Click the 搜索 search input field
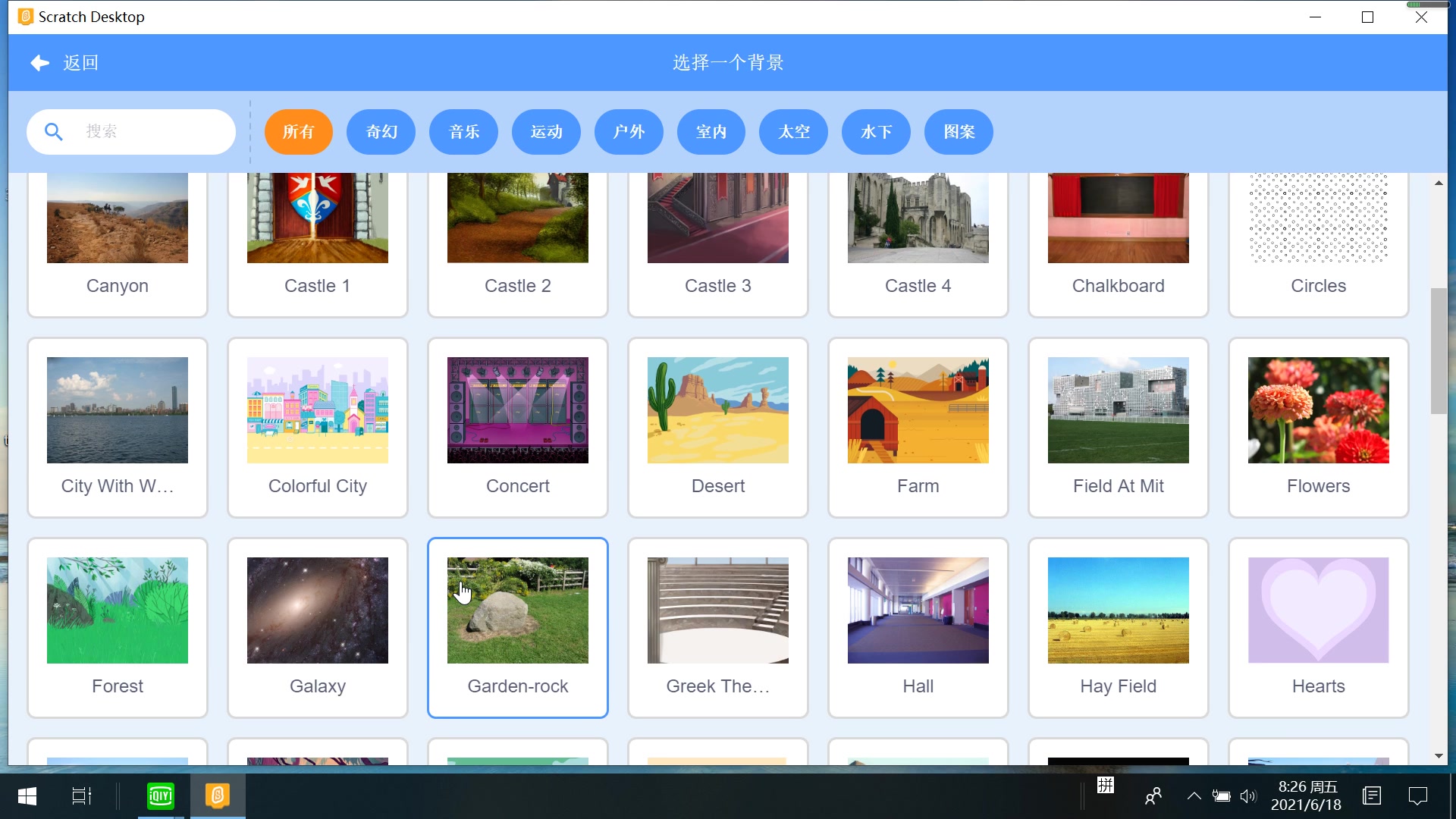The height and width of the screenshot is (819, 1456). click(152, 132)
